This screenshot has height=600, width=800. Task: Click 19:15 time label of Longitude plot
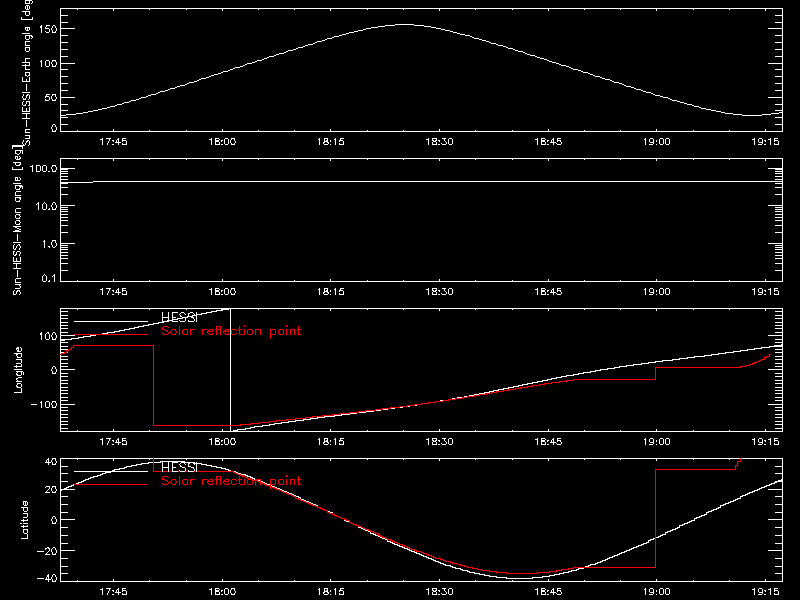[x=765, y=442]
